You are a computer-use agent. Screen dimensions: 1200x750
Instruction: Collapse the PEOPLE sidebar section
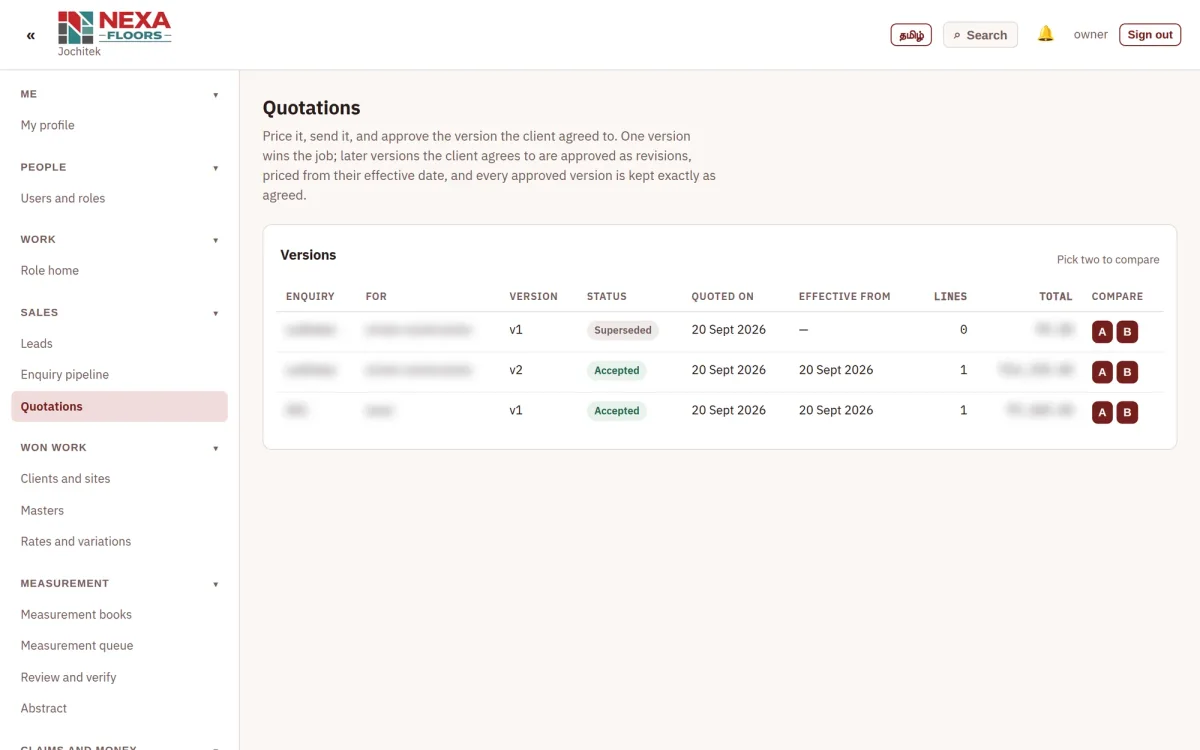click(120, 167)
